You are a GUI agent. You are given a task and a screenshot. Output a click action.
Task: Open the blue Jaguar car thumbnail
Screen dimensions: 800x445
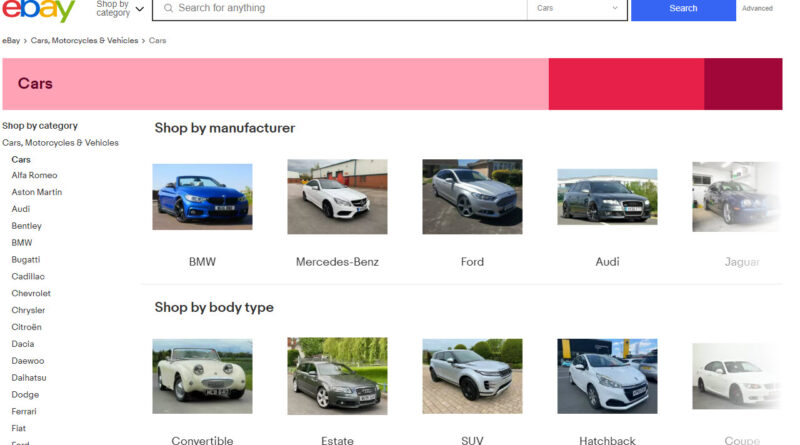[x=737, y=196]
